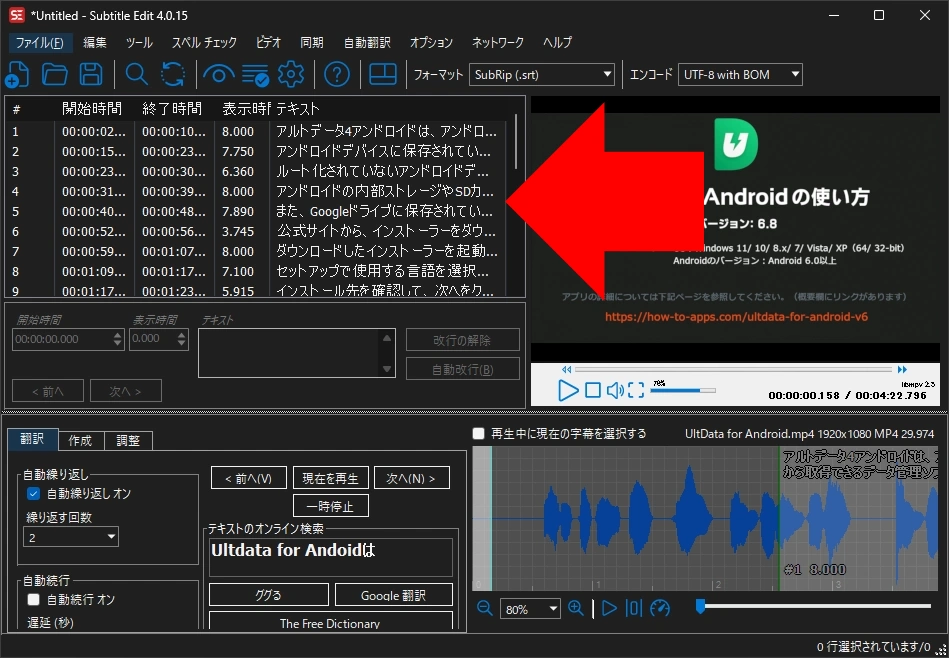
Task: Click the 開始時間 spinner arrows
Action: coord(118,339)
